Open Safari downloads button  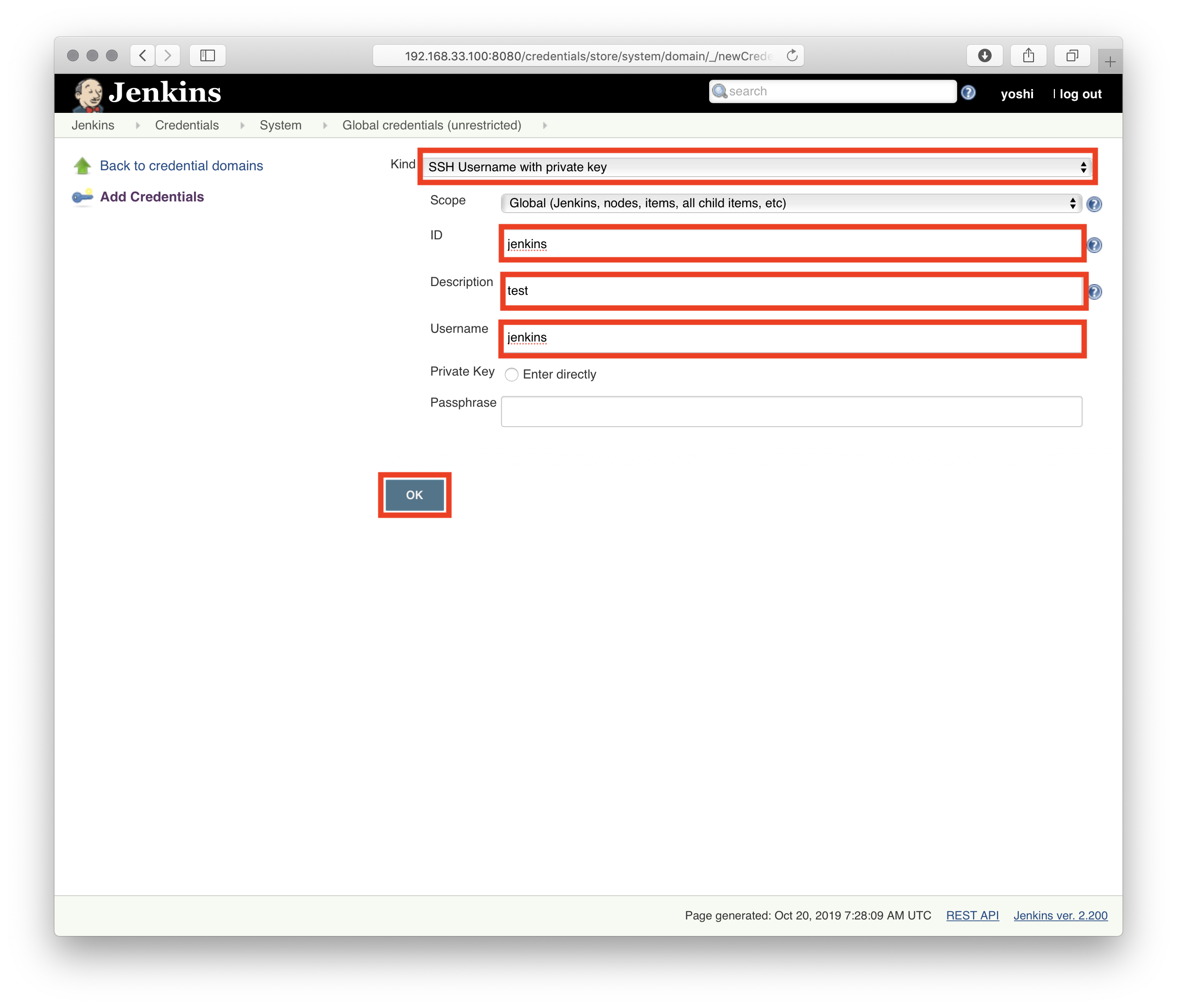tap(984, 55)
